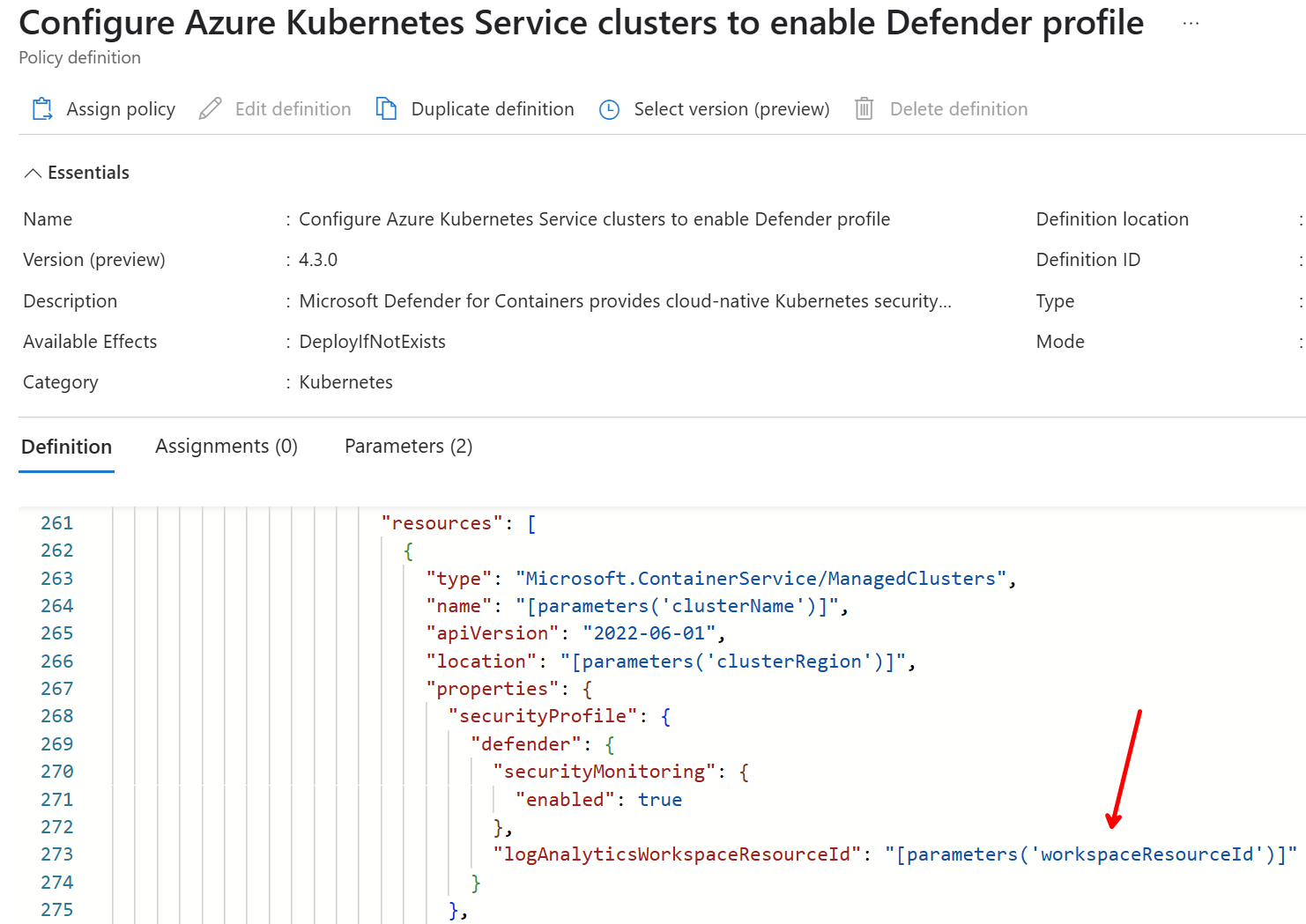1306x924 pixels.
Task: Click the Definition location label
Action: (x=1112, y=219)
